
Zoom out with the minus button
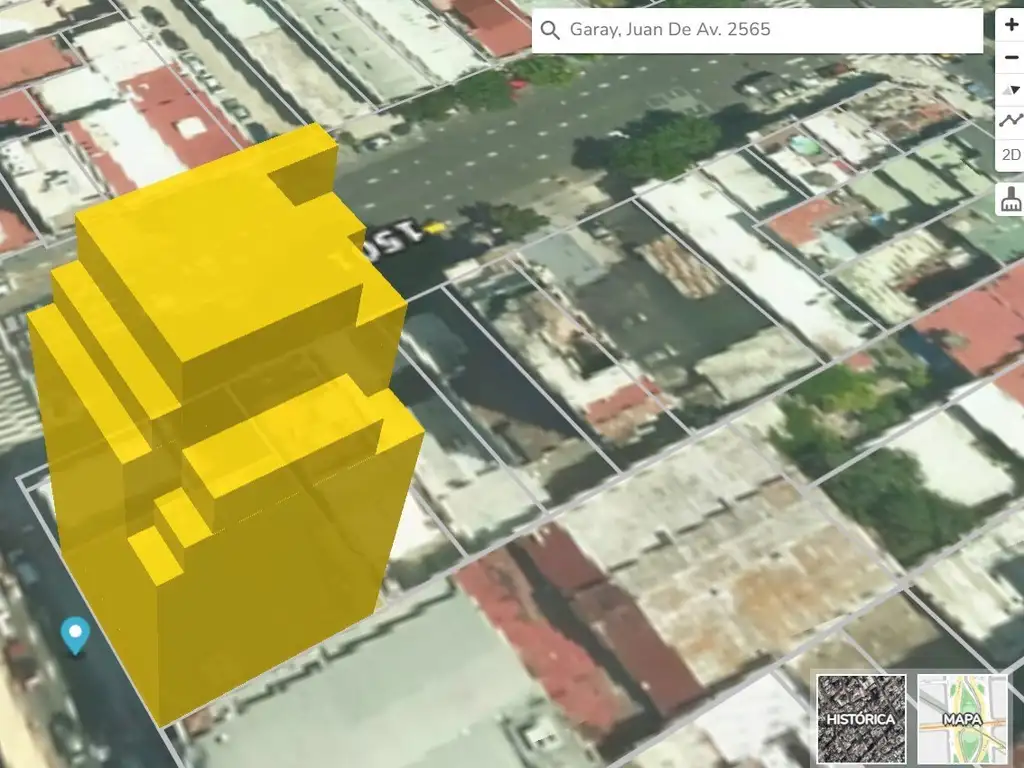[x=1010, y=58]
